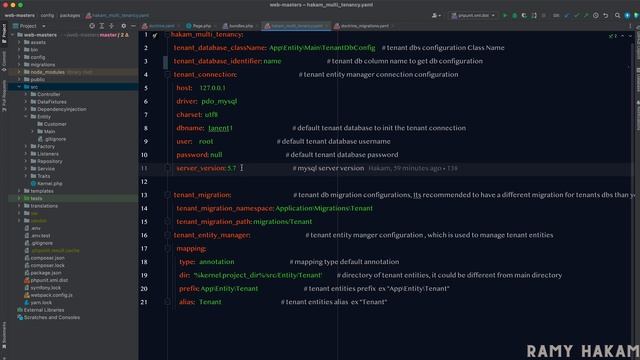This screenshot has height=360, width=640.
Task: Toggle Bookmarks tool window side tab
Action: [4, 336]
